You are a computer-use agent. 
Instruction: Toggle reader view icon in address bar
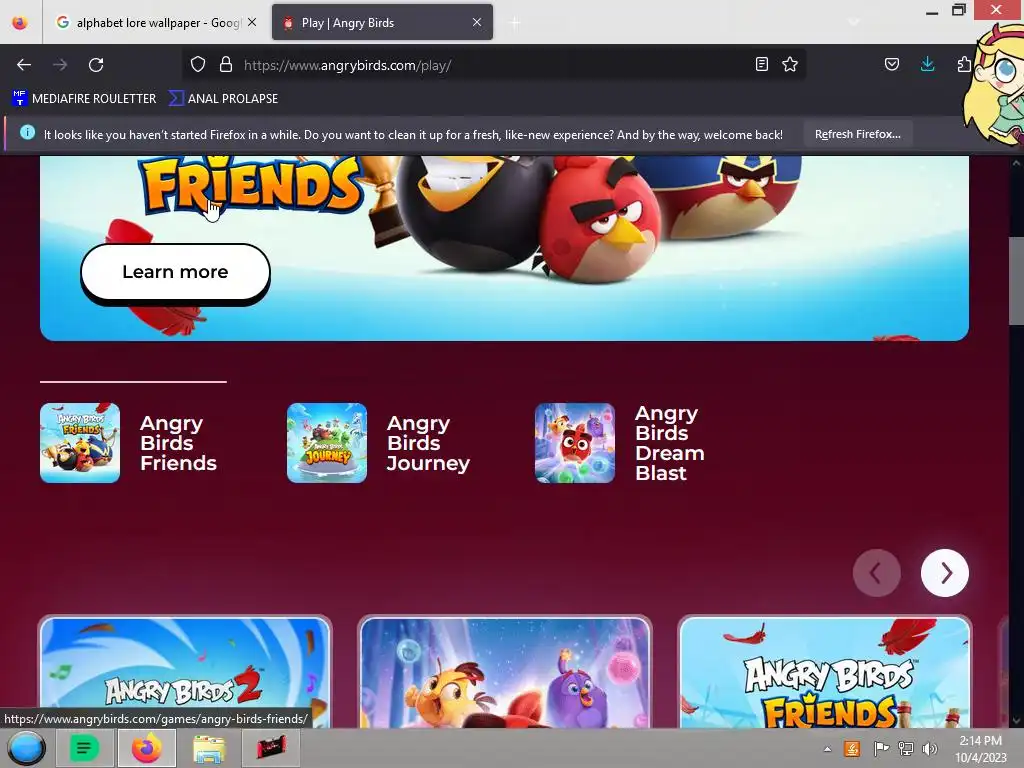click(x=761, y=64)
